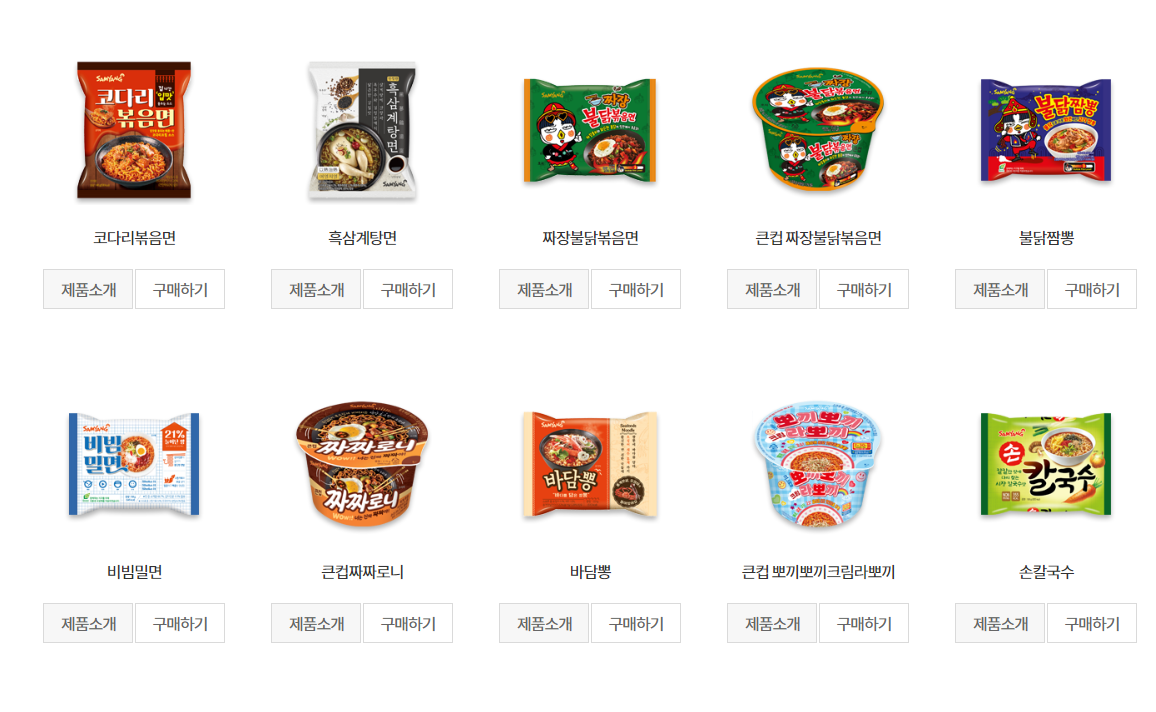The width and height of the screenshot is (1156, 712).
Task: Open 제품소개 under 비빔밀면
Action: [x=88, y=624]
